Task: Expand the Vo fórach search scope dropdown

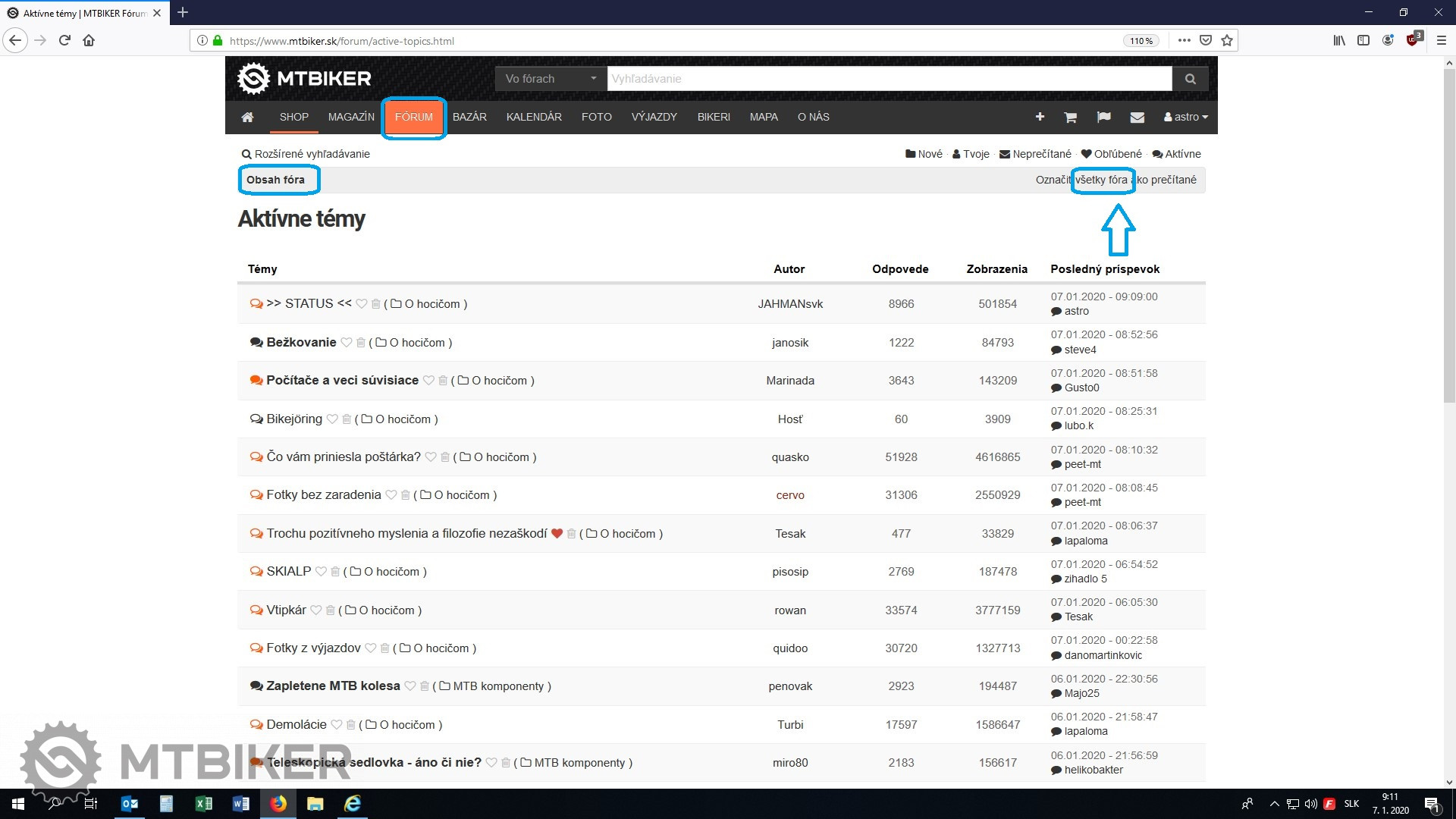Action: [551, 79]
